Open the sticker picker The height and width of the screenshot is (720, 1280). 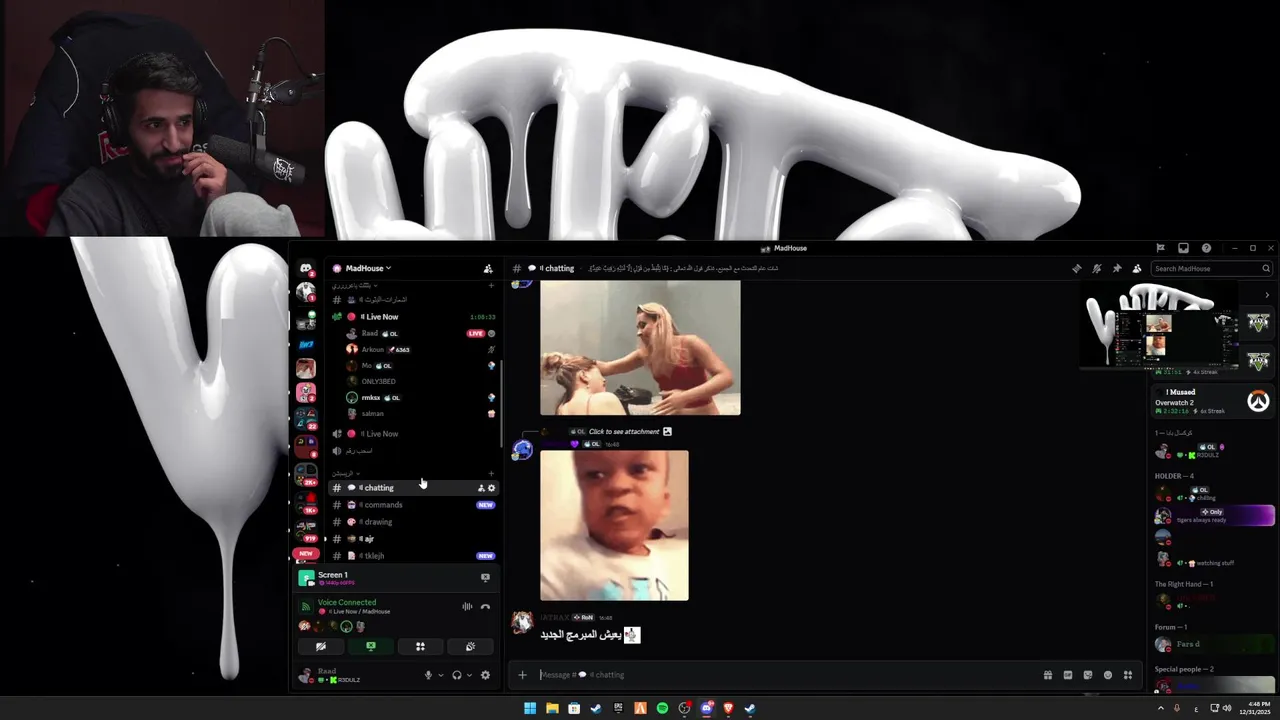click(1088, 675)
